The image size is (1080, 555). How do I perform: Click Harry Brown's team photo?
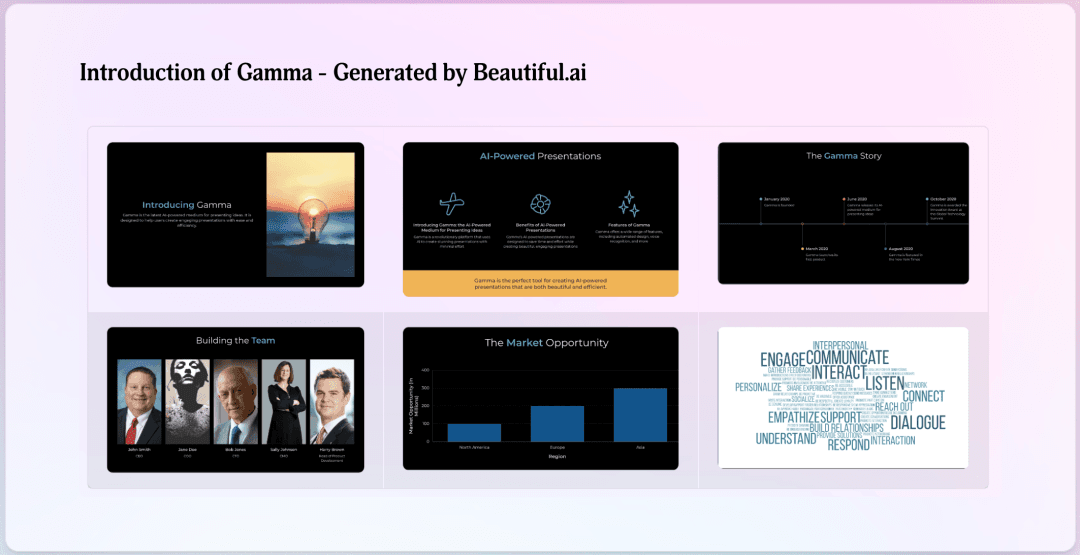(332, 401)
